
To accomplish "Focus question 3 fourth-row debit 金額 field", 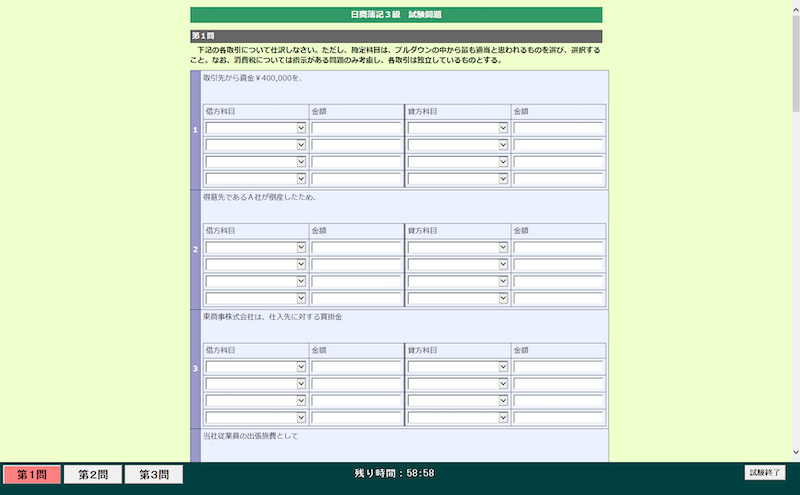I will pyautogui.click(x=357, y=417).
